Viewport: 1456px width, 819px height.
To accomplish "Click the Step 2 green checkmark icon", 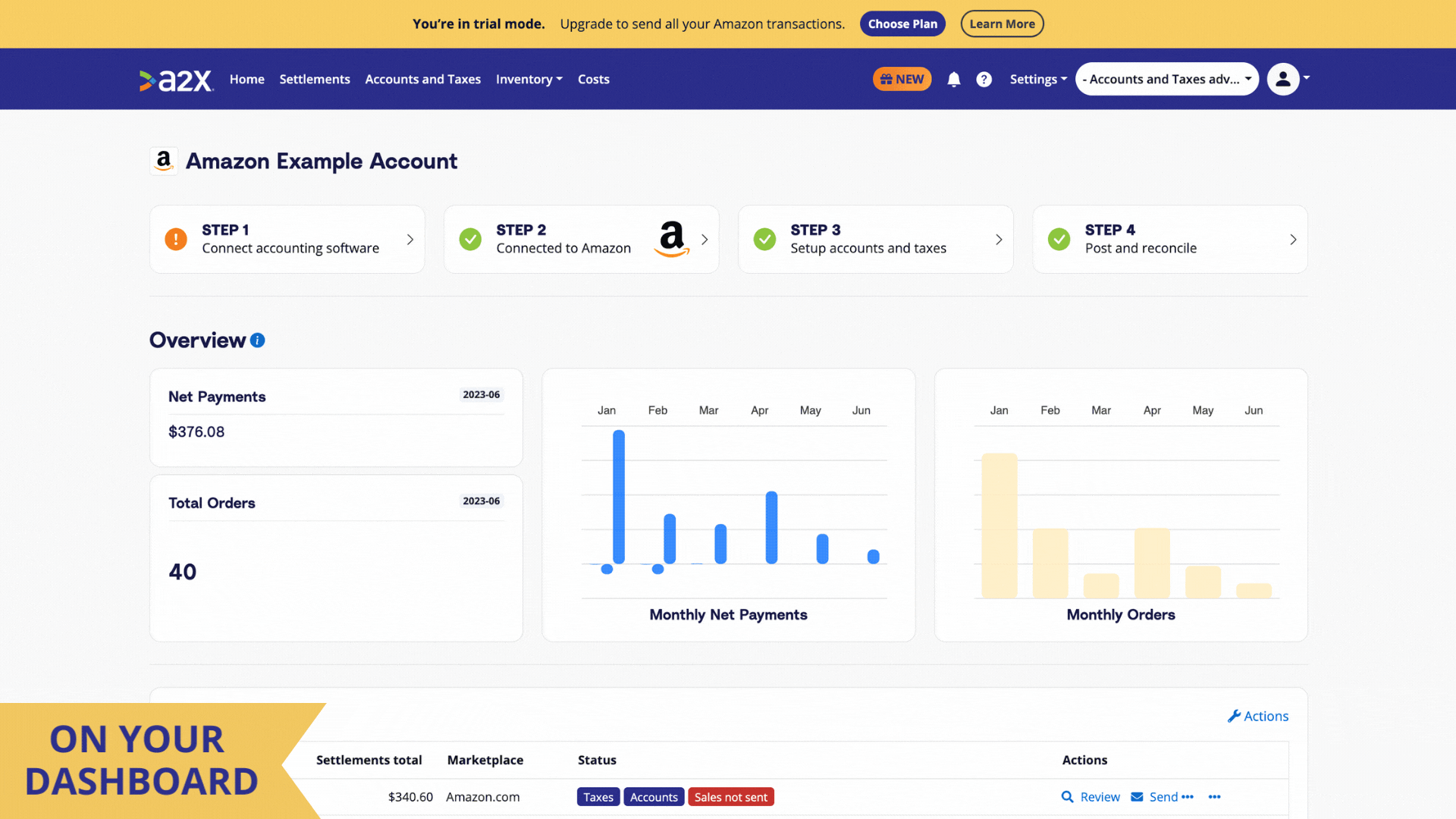I will [x=470, y=239].
